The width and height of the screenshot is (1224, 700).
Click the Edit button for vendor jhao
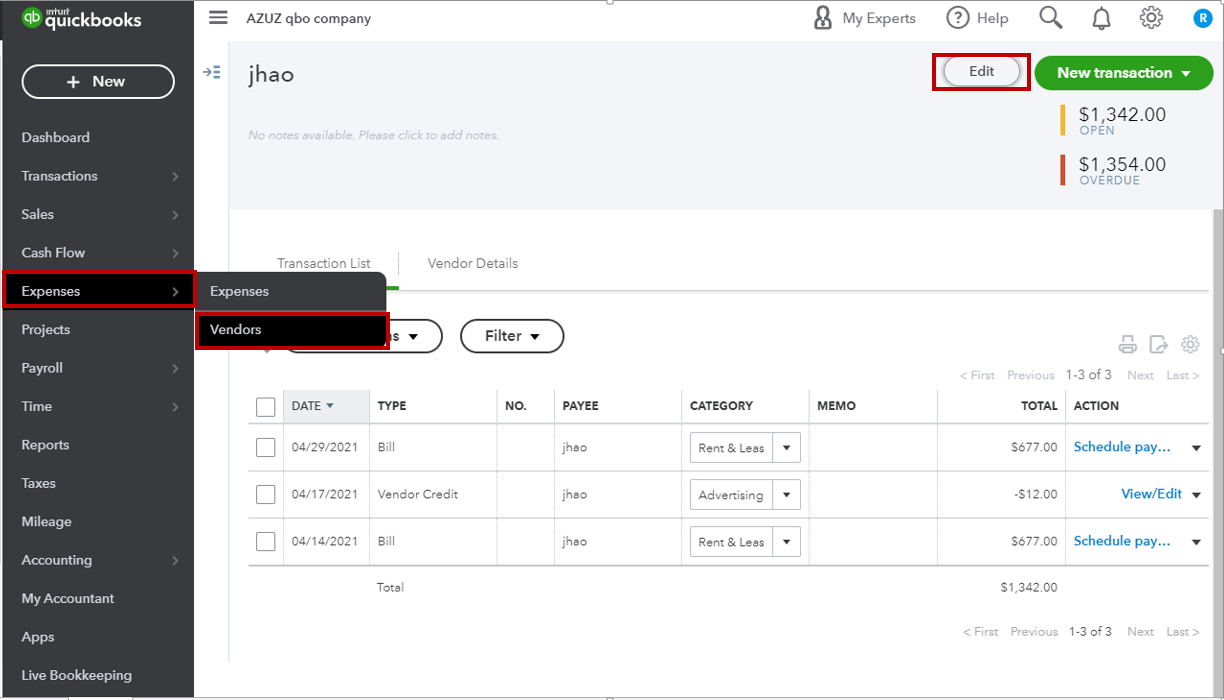coord(980,72)
